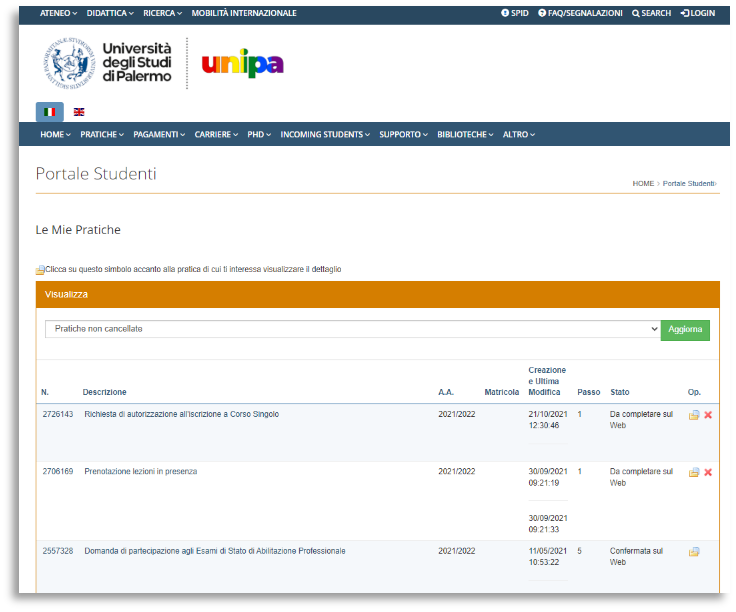Screen dimensions: 736x612
Task: Click 'Confermata sul Web' status
Action: pyautogui.click(x=636, y=557)
